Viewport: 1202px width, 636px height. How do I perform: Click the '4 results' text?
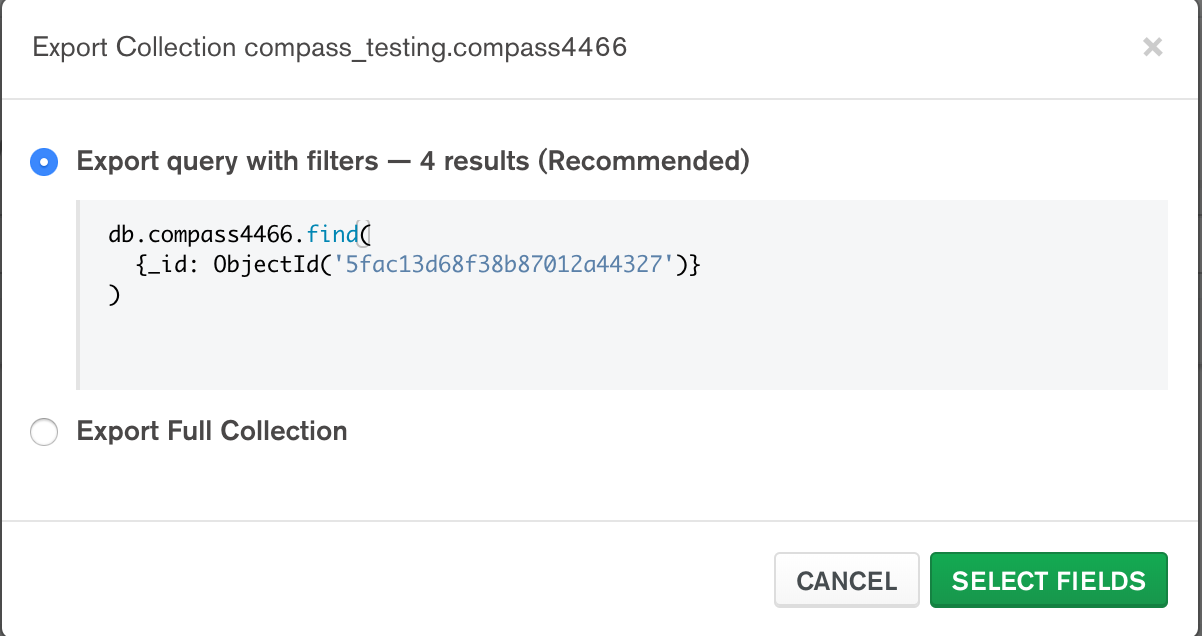474,161
